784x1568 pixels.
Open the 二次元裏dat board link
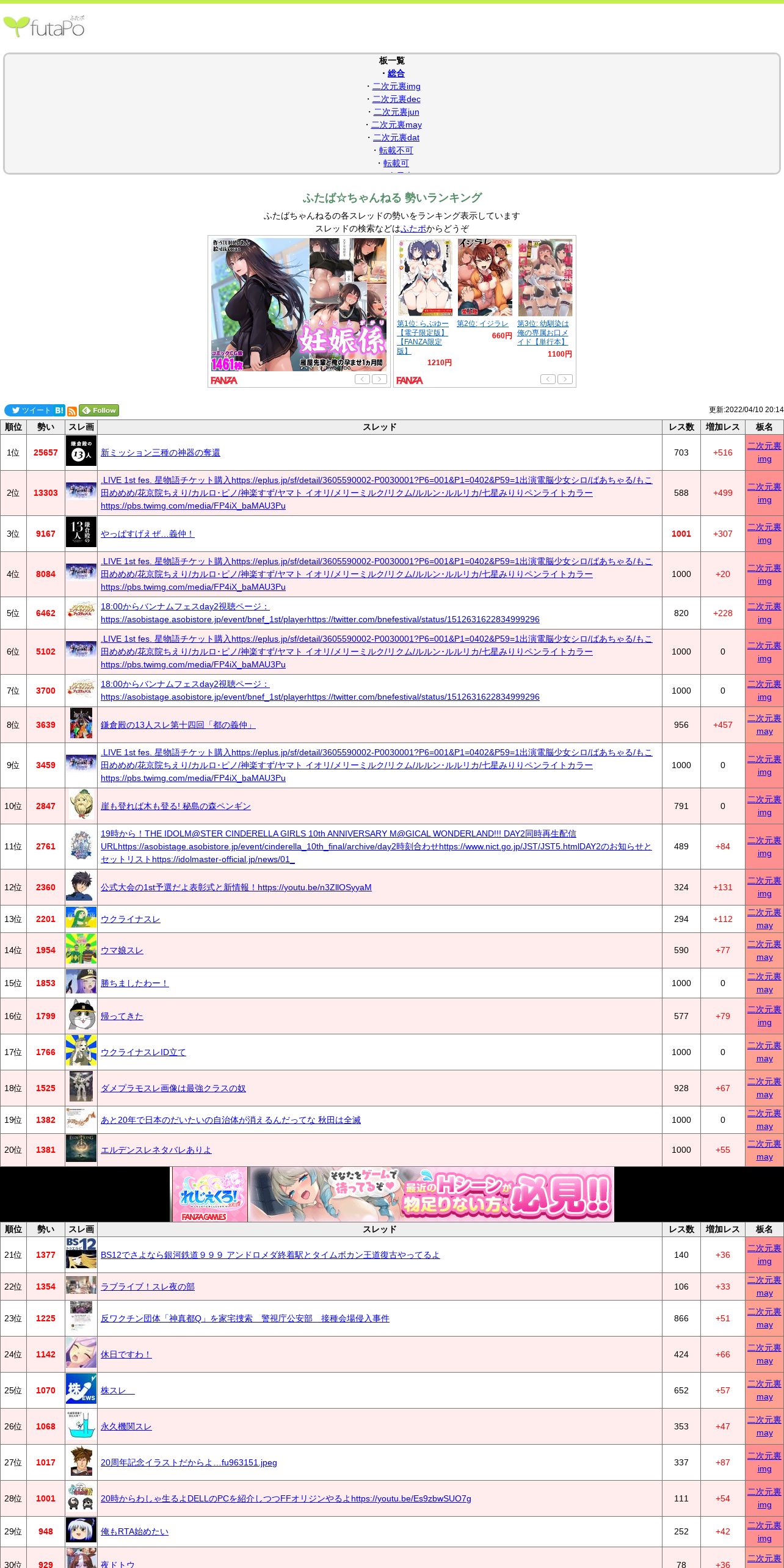pyautogui.click(x=396, y=137)
